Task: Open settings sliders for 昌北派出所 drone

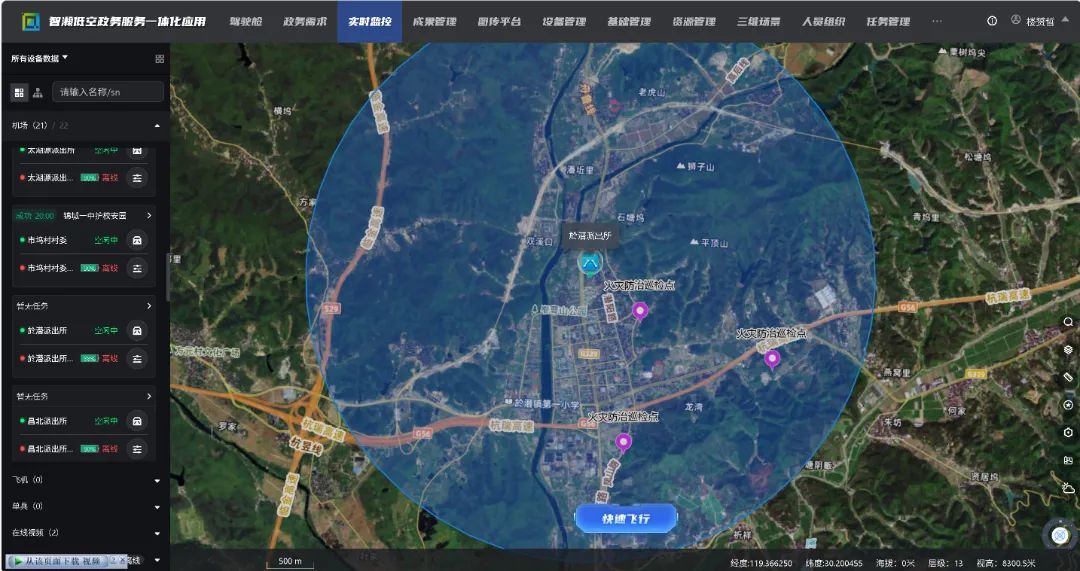Action: pos(137,449)
